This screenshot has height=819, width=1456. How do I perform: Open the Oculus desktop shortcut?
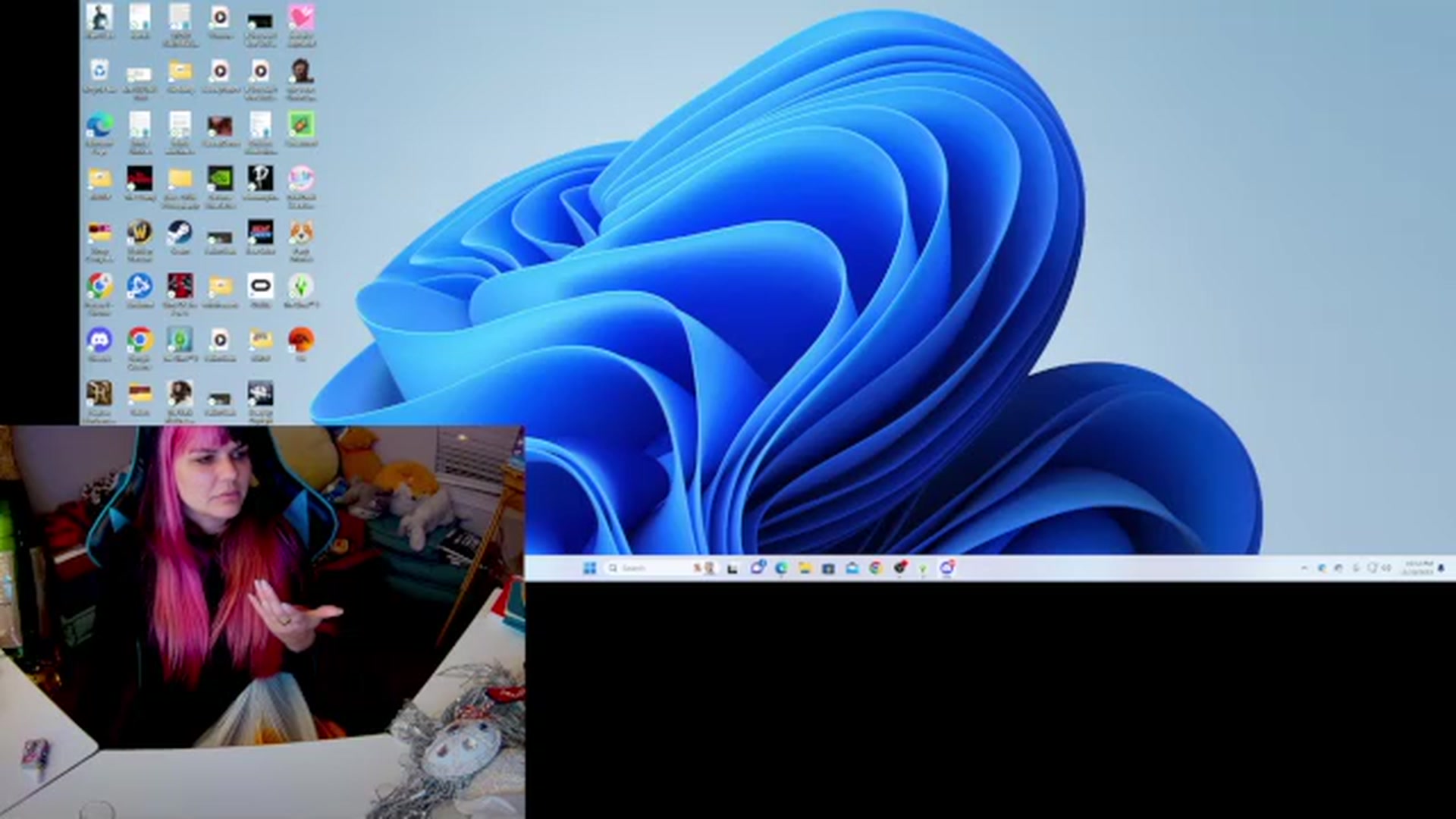click(260, 286)
